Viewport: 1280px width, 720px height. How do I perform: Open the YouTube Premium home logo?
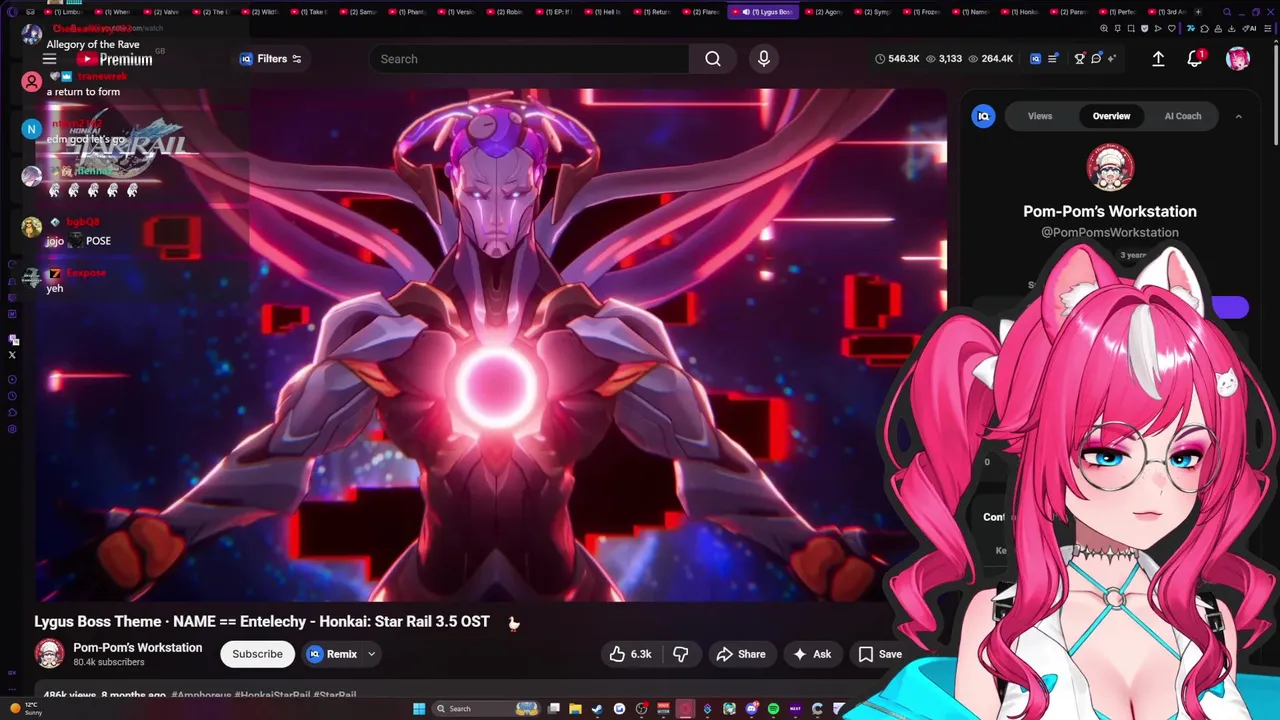pos(115,59)
